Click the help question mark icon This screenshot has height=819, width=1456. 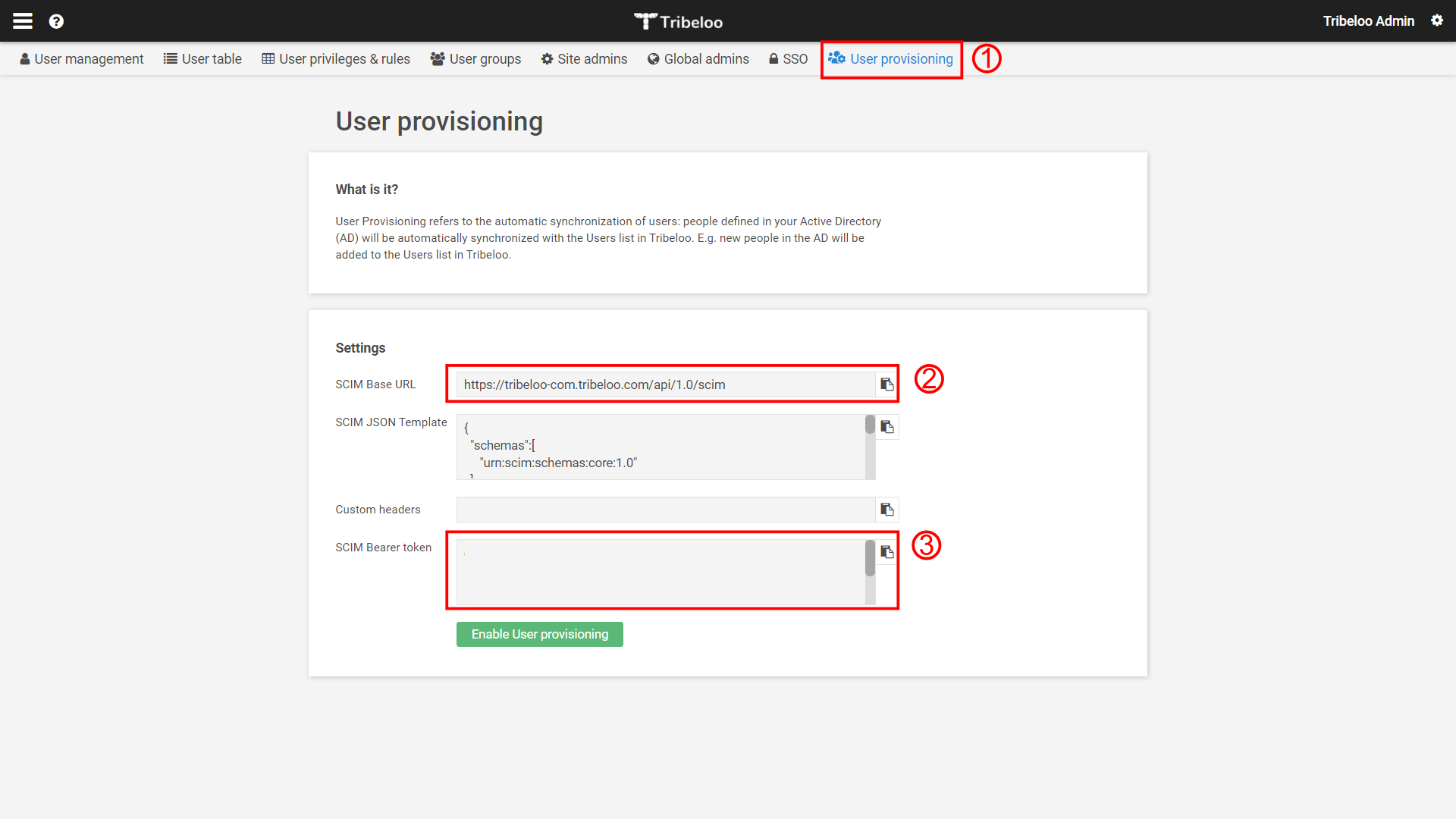click(57, 21)
